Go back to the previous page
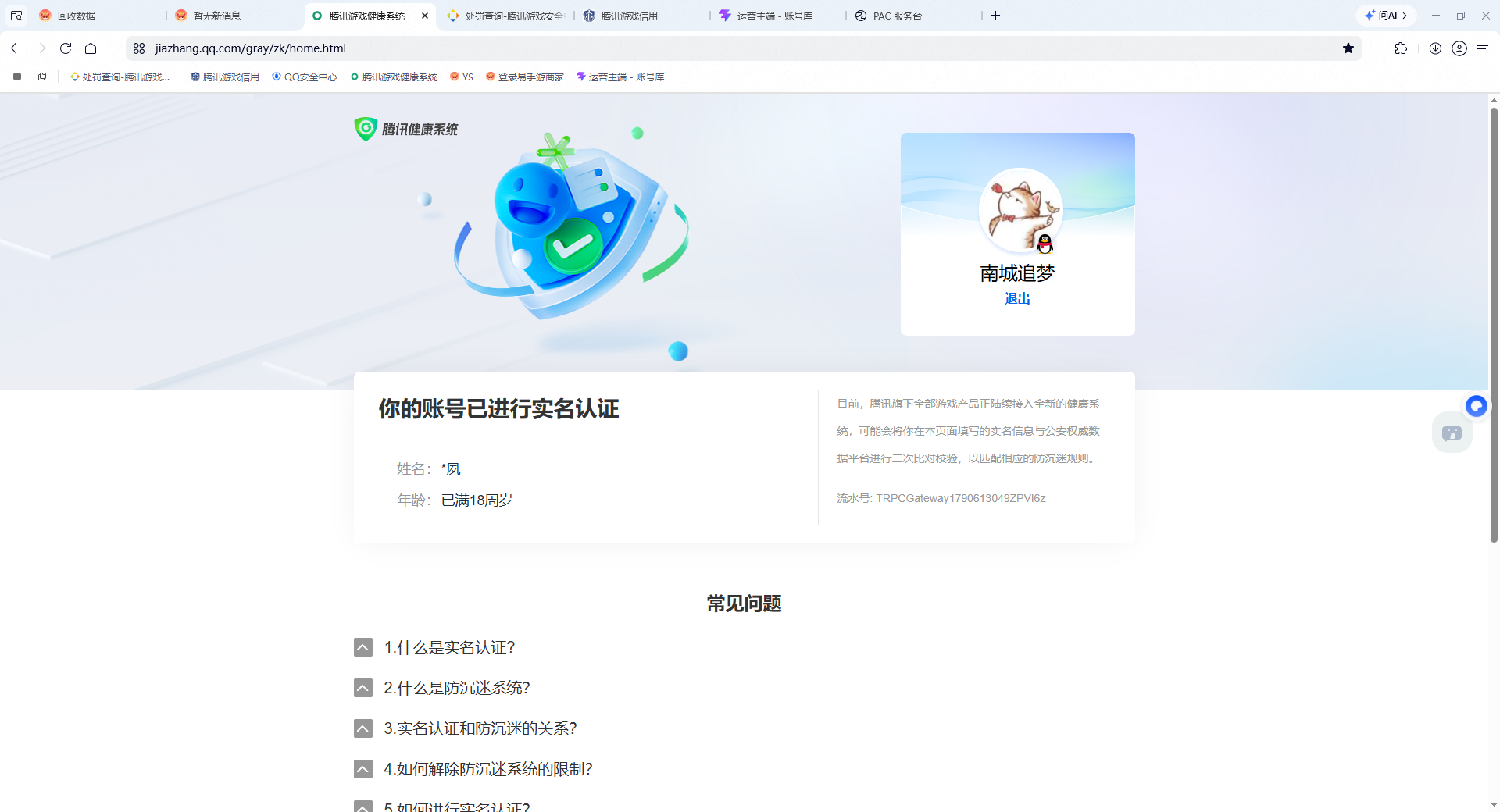The width and height of the screenshot is (1500, 812). (x=16, y=48)
